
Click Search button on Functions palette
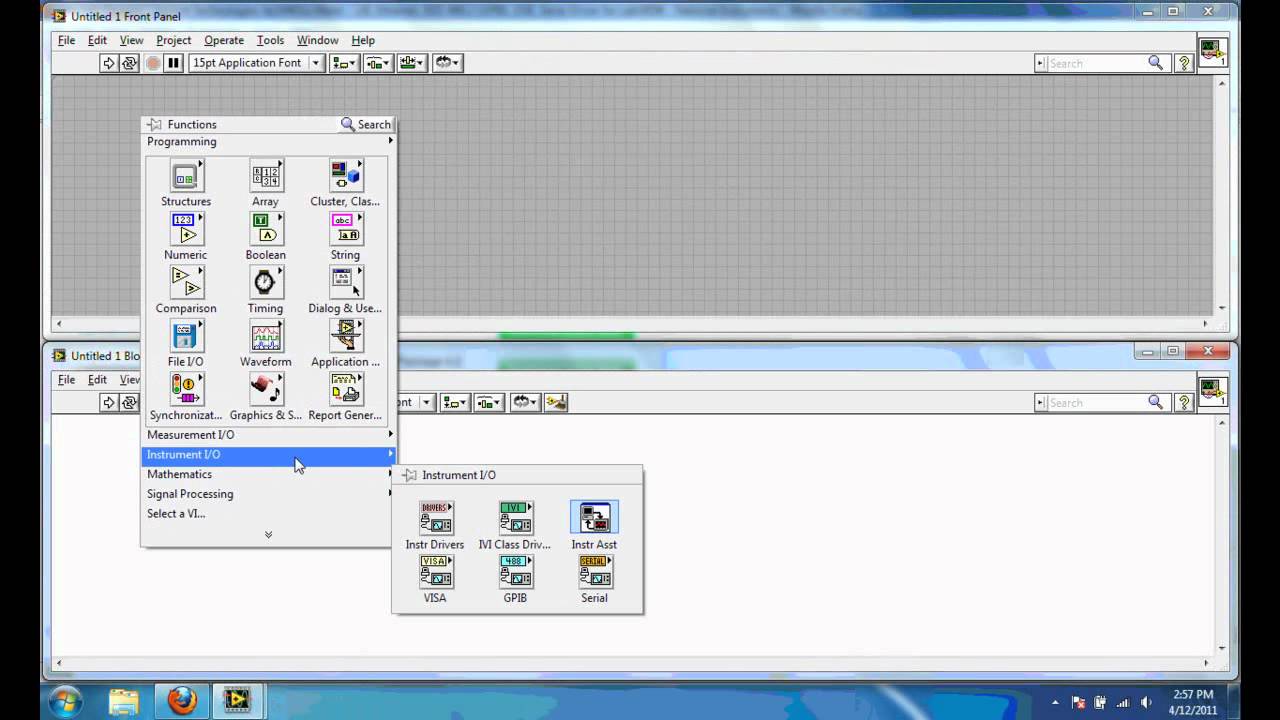(x=366, y=125)
